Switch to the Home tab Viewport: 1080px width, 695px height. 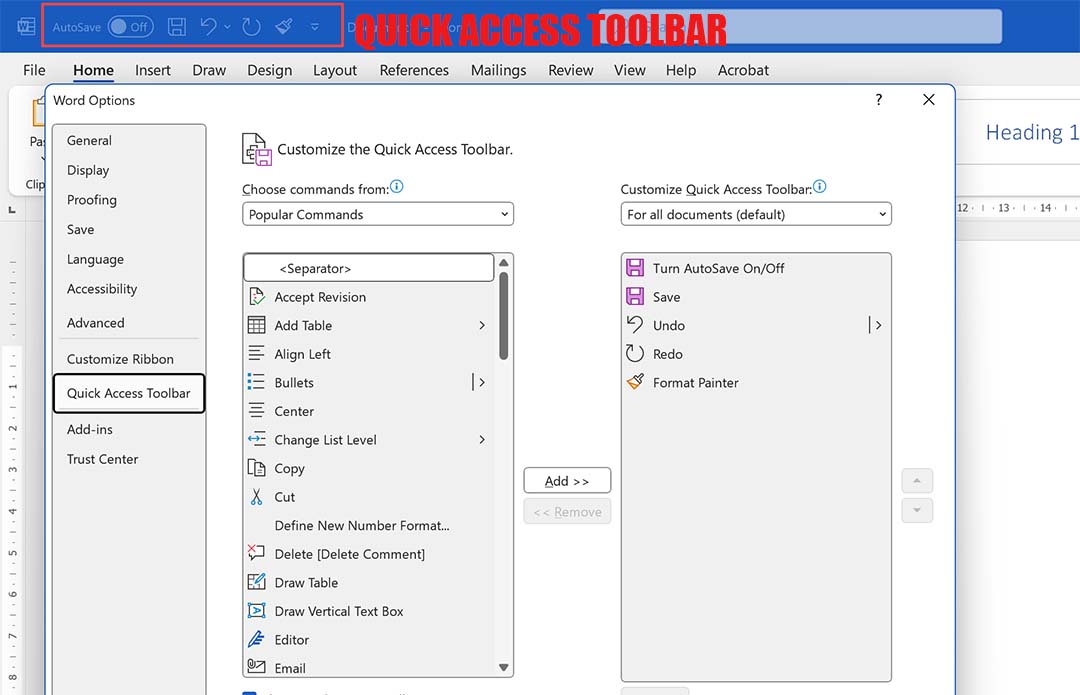point(93,70)
